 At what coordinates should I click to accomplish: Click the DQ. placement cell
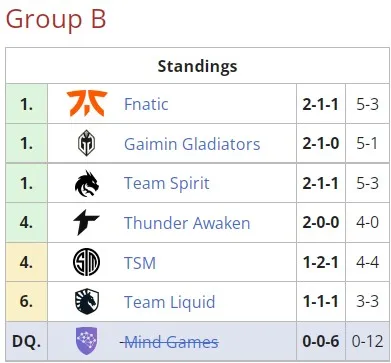(x=27, y=342)
